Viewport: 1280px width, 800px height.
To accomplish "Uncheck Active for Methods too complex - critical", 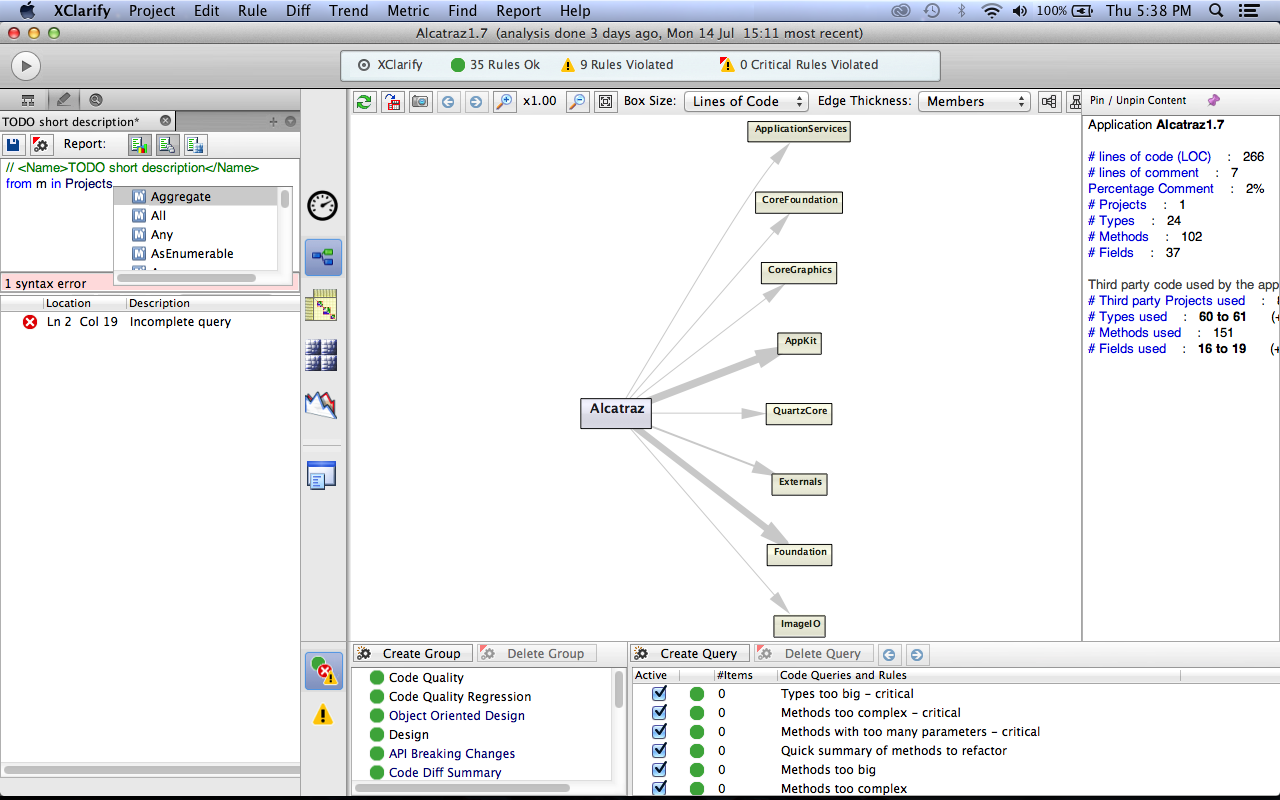I will 659,712.
